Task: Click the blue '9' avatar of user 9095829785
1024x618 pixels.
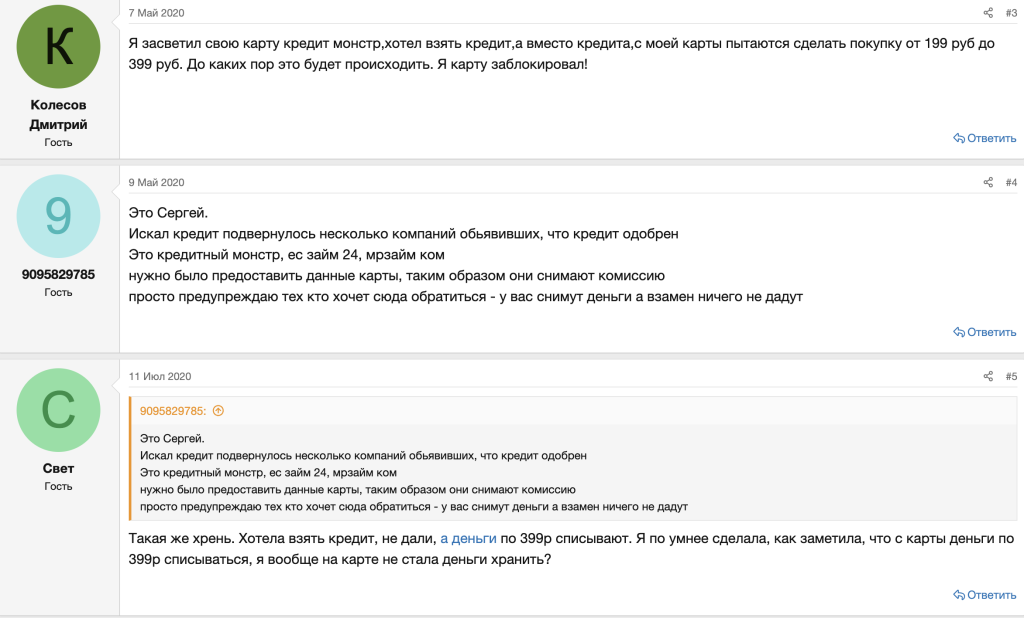Action: (57, 215)
